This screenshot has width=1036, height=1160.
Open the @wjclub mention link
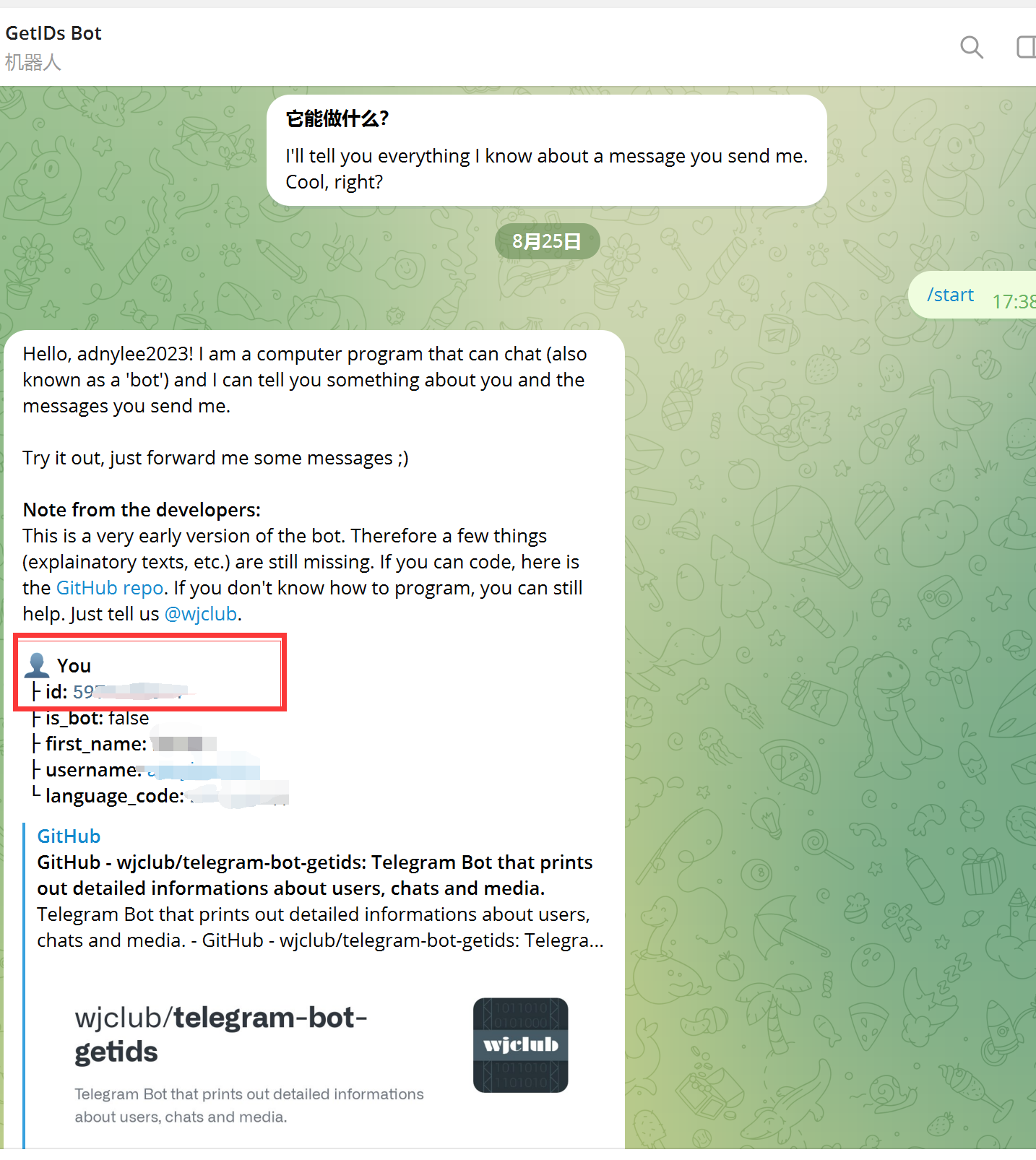201,614
